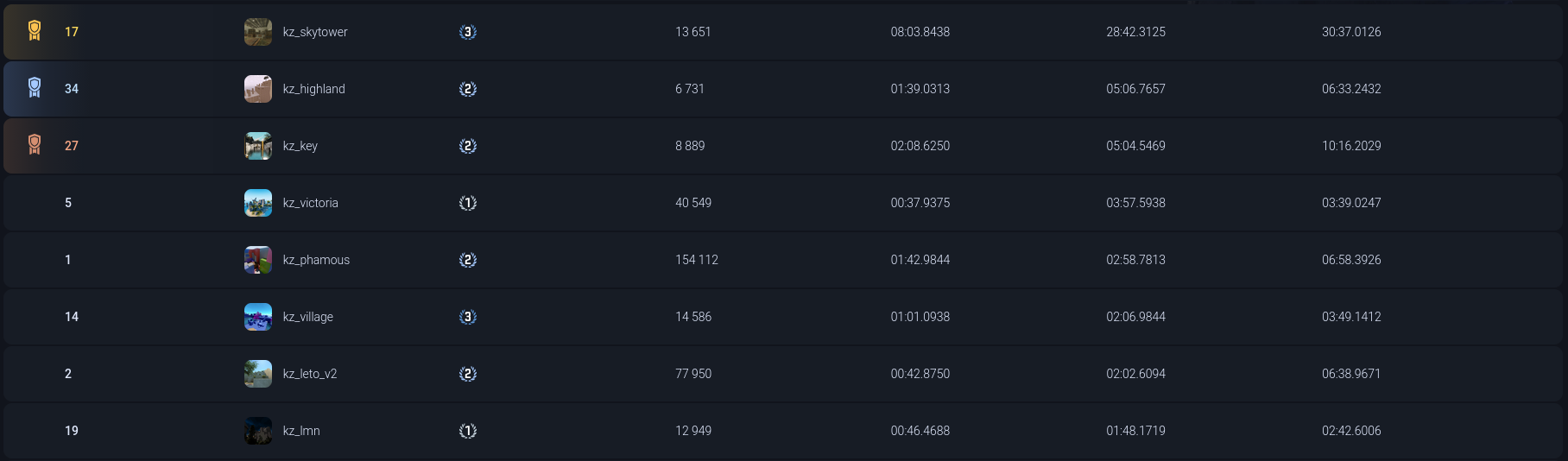The height and width of the screenshot is (461, 1568).
Task: Open the kz_leto_v2 map link
Action: tap(310, 374)
